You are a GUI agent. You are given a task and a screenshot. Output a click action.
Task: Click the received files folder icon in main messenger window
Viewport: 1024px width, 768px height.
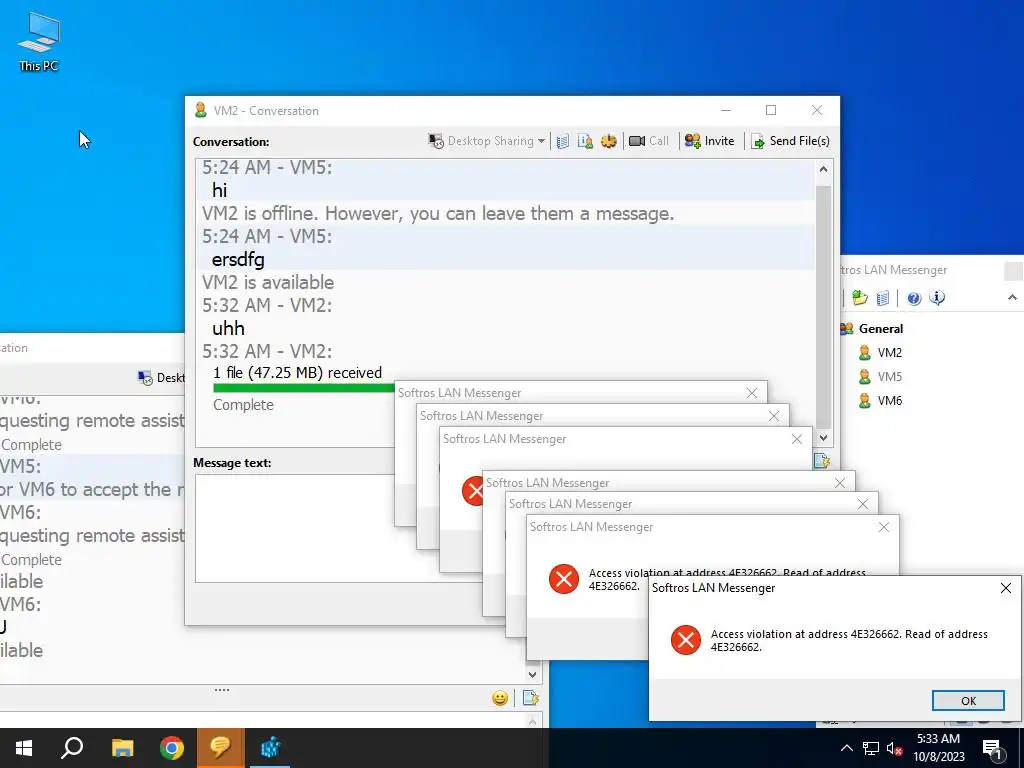click(860, 298)
